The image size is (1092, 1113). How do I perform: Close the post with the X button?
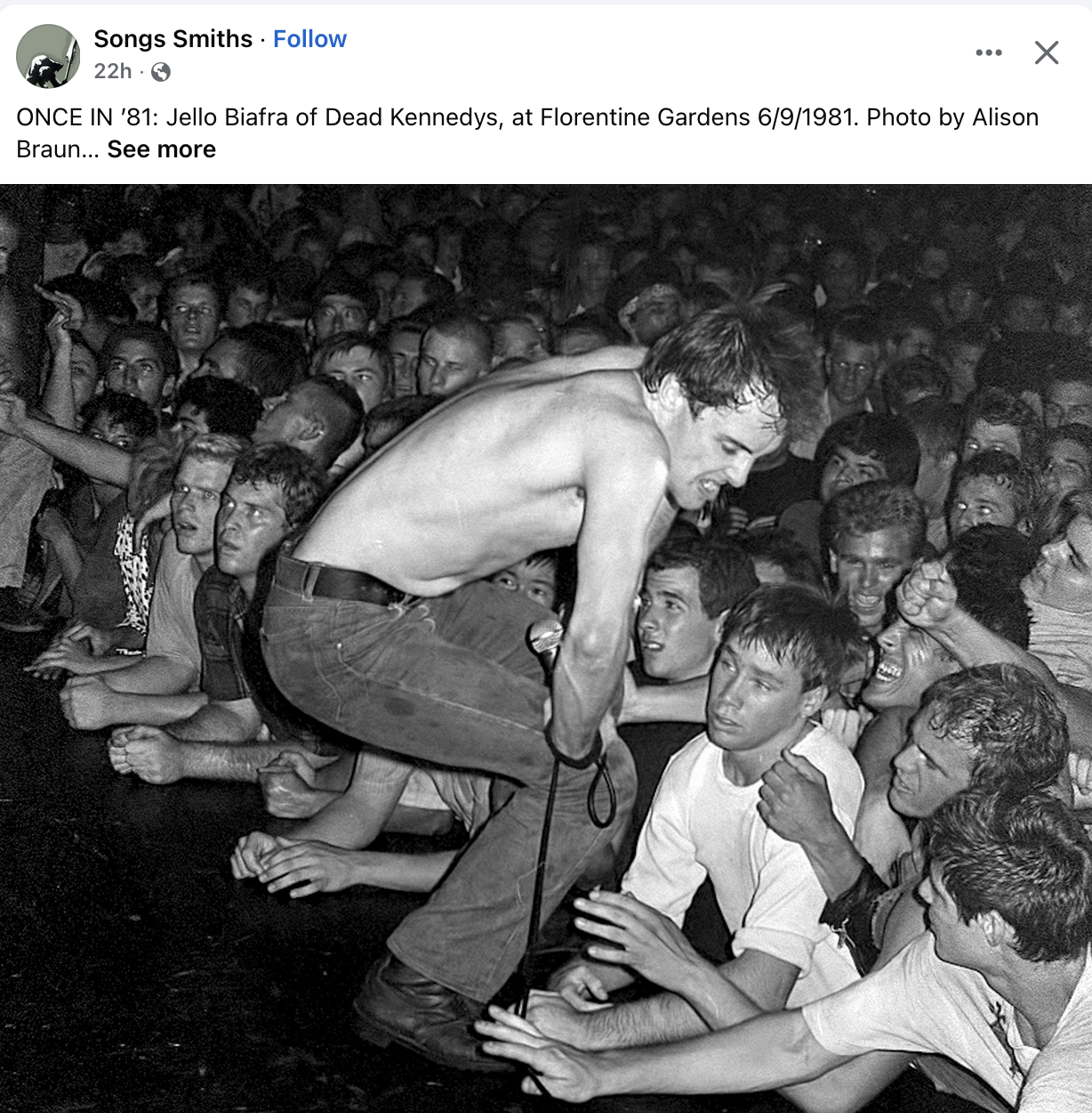click(x=1047, y=53)
